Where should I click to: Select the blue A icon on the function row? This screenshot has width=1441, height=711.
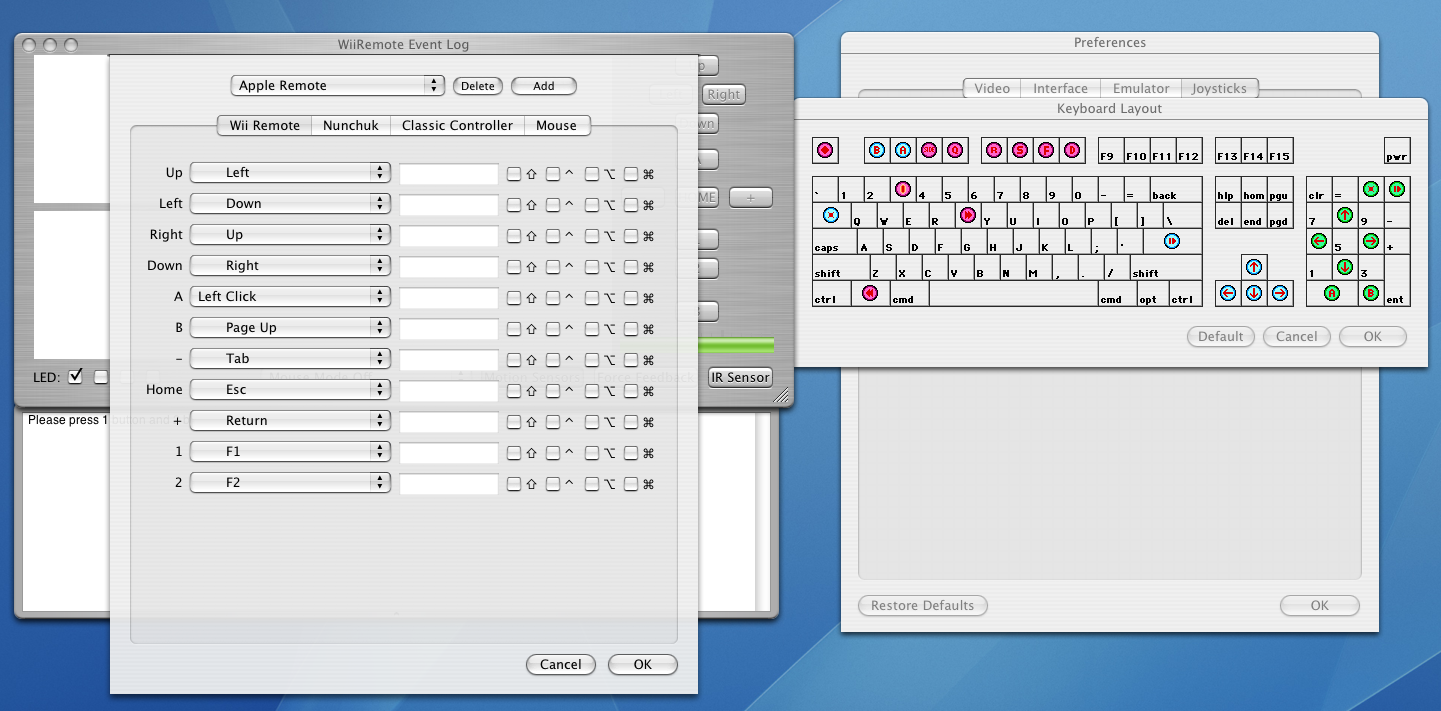[x=903, y=150]
